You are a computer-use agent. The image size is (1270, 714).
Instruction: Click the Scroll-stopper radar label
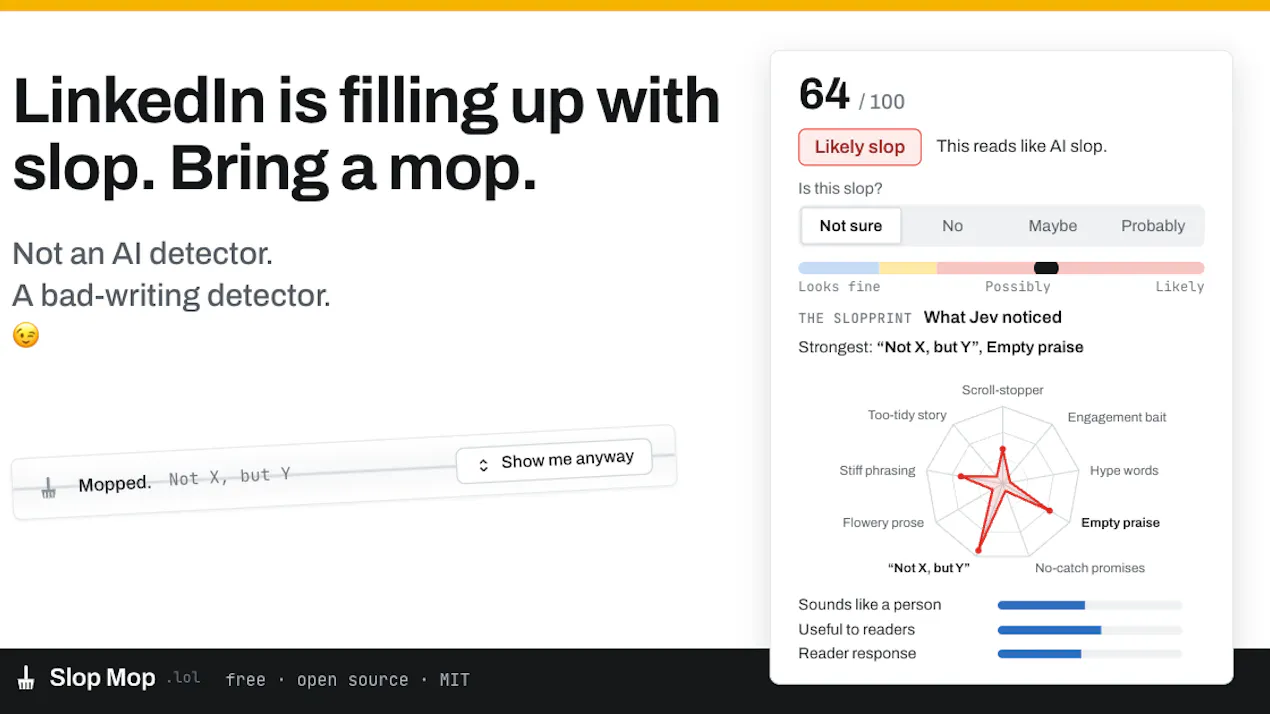1003,390
